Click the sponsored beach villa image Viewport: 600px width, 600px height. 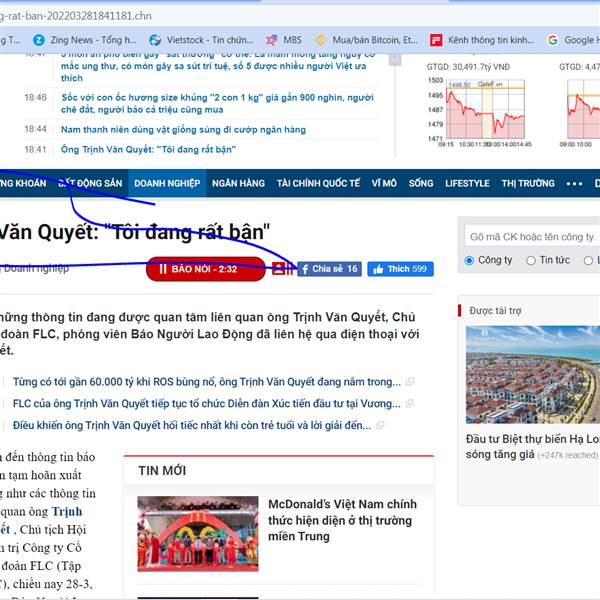533,375
